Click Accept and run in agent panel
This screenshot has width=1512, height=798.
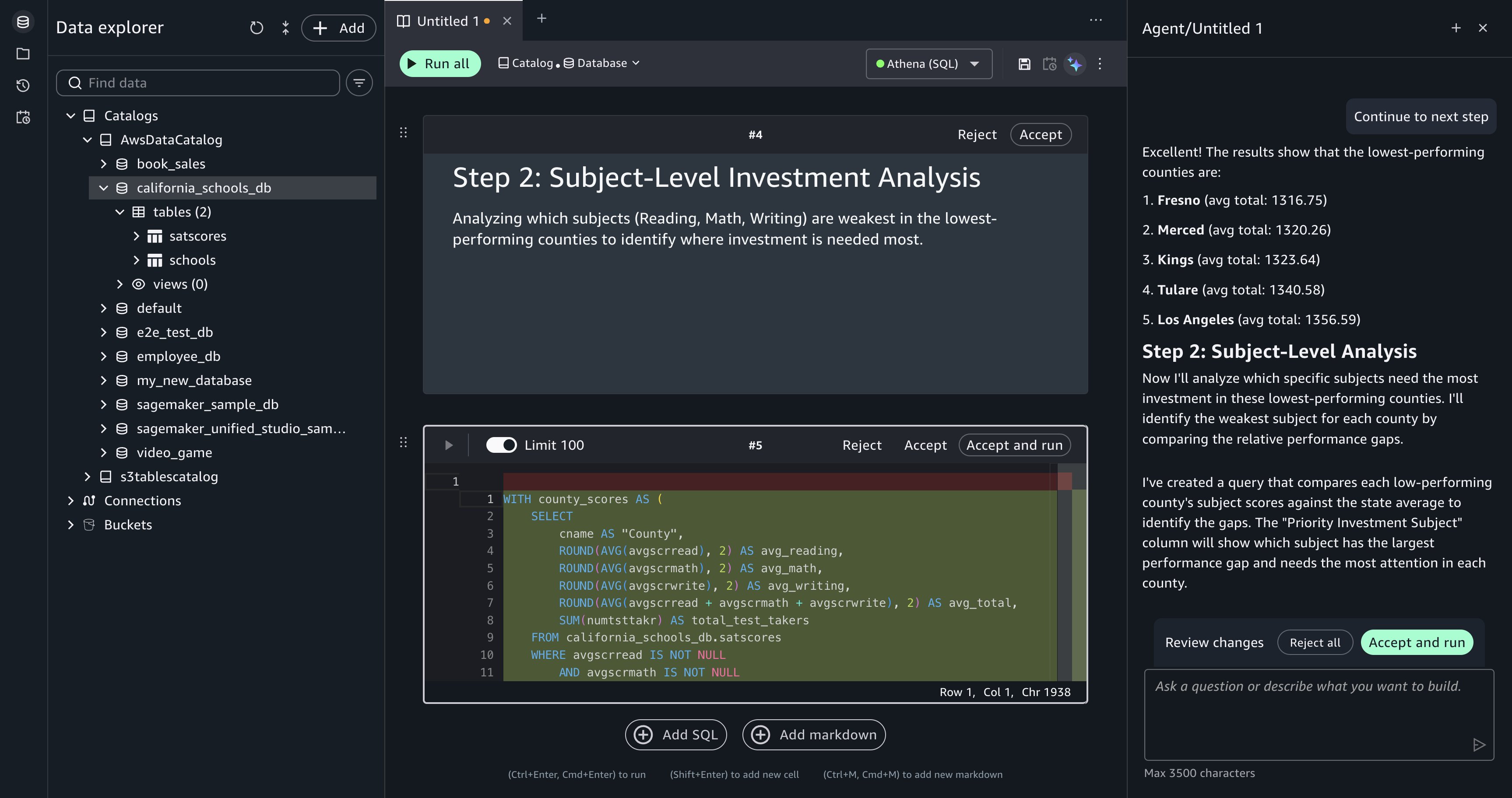[1417, 643]
